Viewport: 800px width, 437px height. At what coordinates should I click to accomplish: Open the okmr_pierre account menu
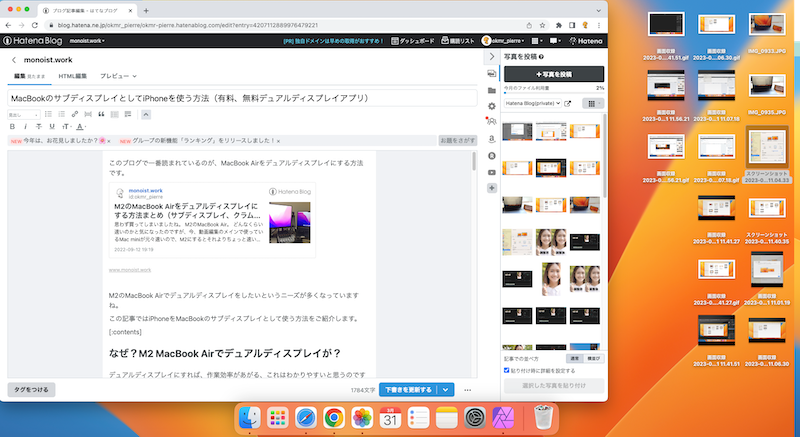[503, 41]
